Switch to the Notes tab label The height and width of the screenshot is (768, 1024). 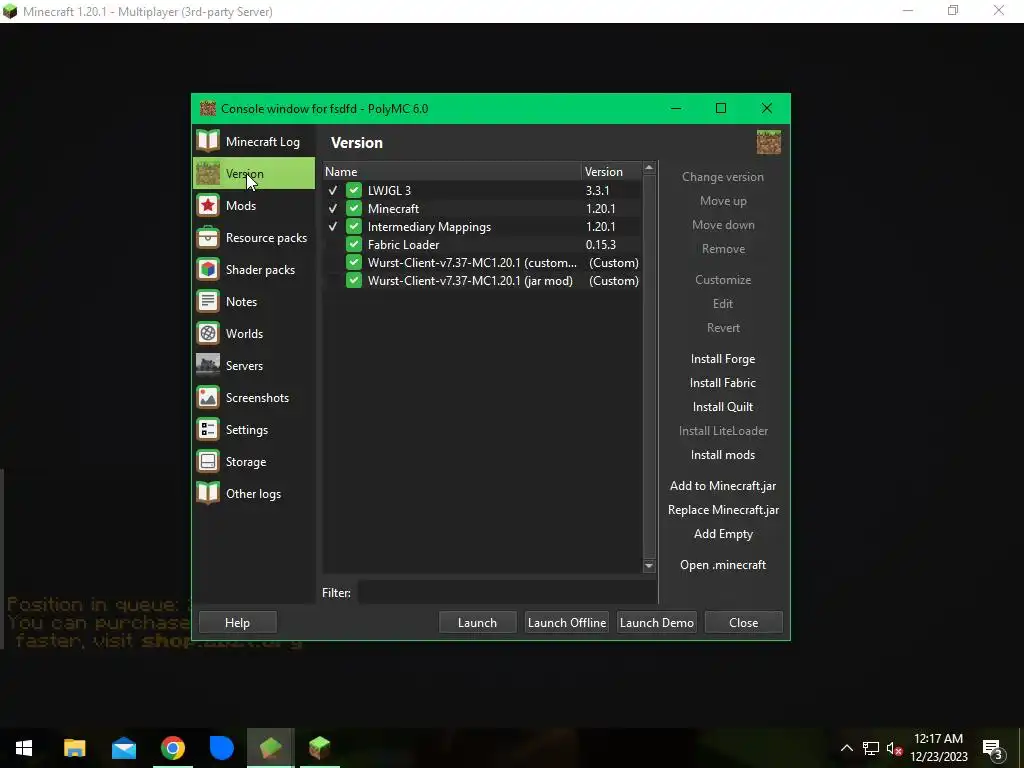(241, 301)
